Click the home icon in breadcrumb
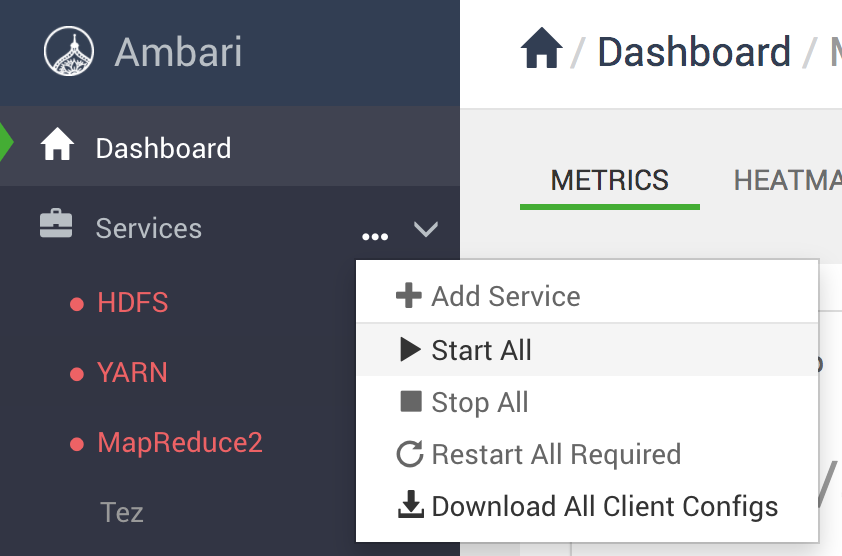This screenshot has width=842, height=556. click(541, 48)
